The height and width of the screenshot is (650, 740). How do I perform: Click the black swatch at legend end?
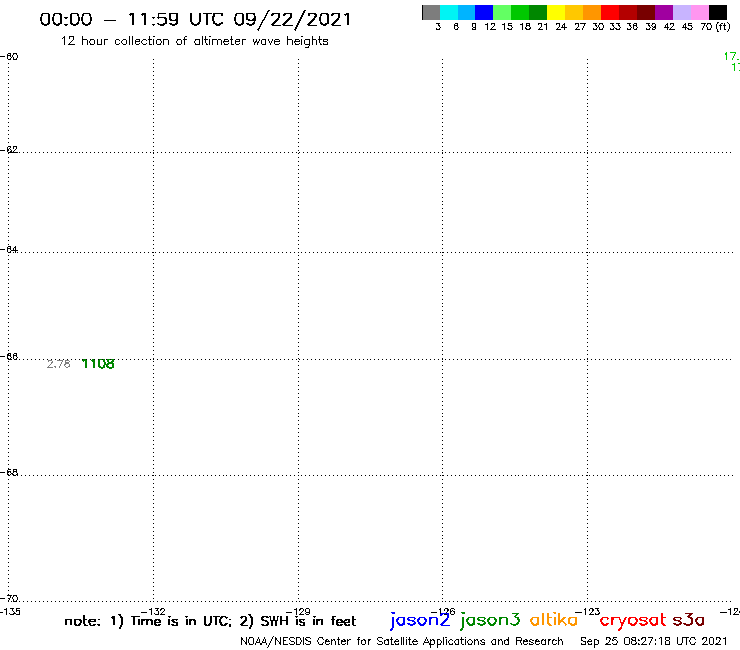pos(718,12)
